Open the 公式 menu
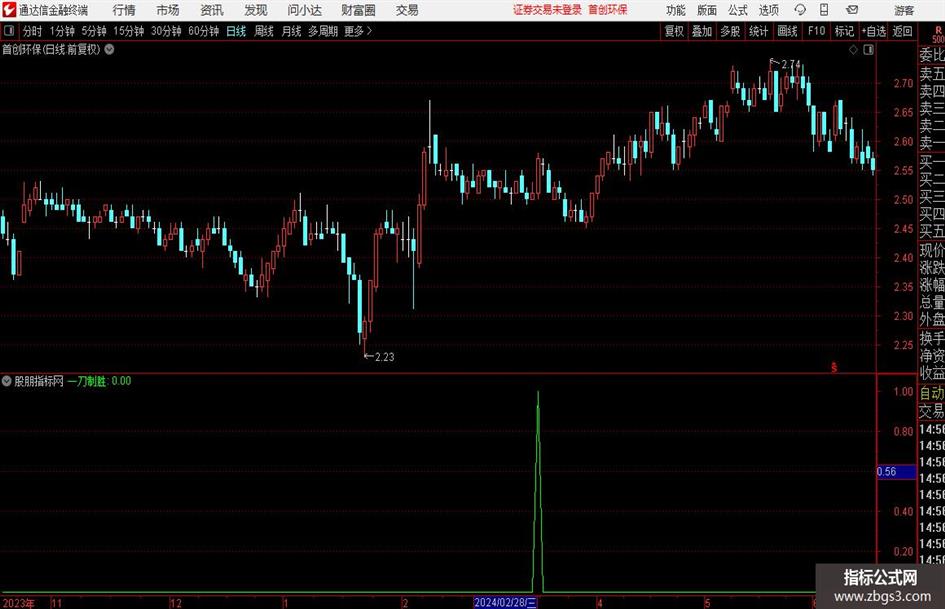The image size is (945, 609). (737, 10)
